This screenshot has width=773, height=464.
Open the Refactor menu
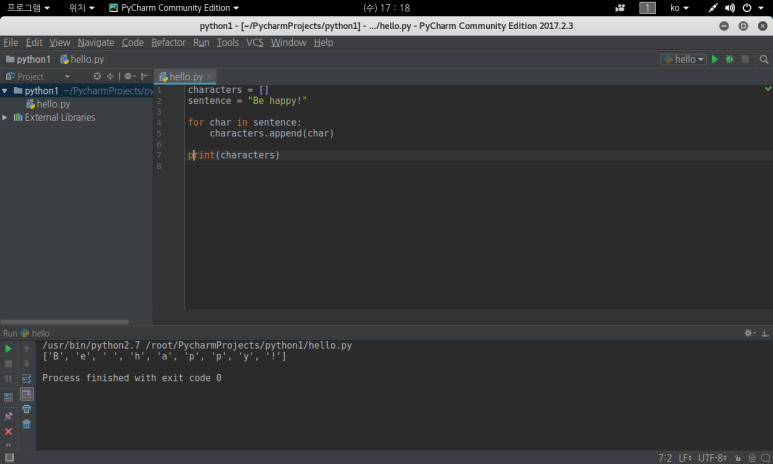coord(168,42)
